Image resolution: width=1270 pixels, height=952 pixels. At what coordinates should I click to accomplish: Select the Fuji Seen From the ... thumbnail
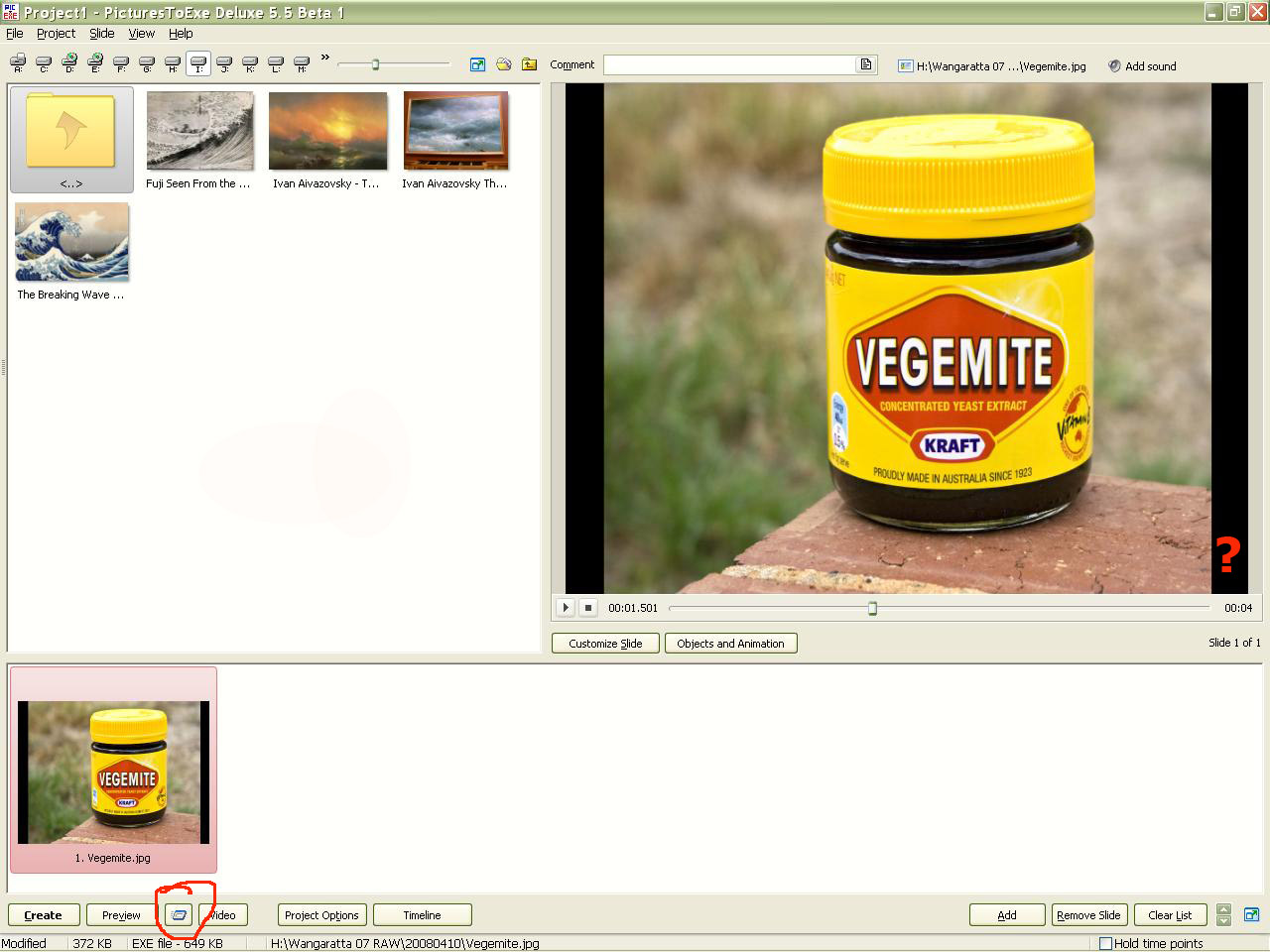(199, 139)
